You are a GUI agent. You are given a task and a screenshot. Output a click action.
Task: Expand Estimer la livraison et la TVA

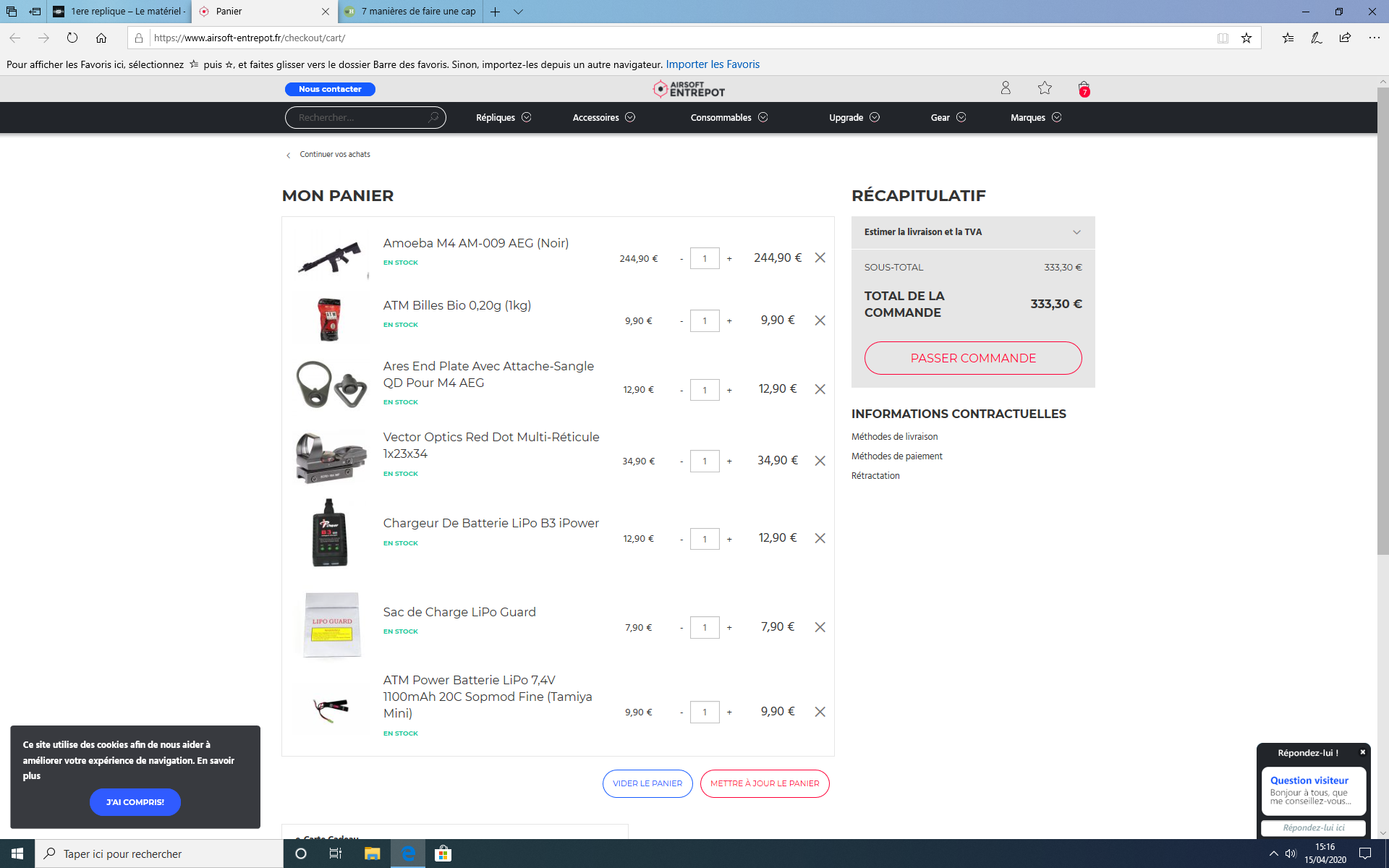tap(973, 232)
